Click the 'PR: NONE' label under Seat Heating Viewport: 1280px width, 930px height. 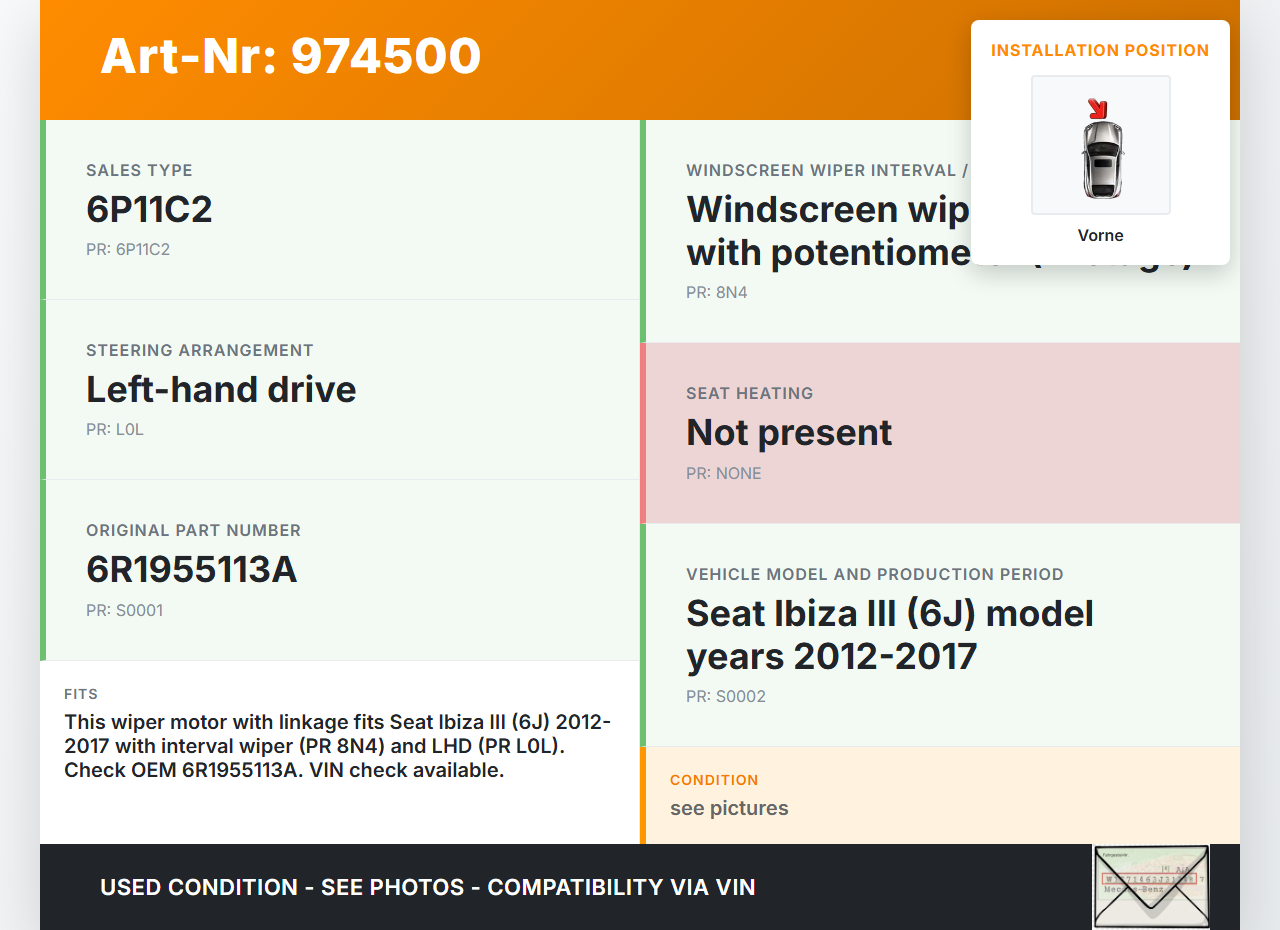(x=723, y=473)
